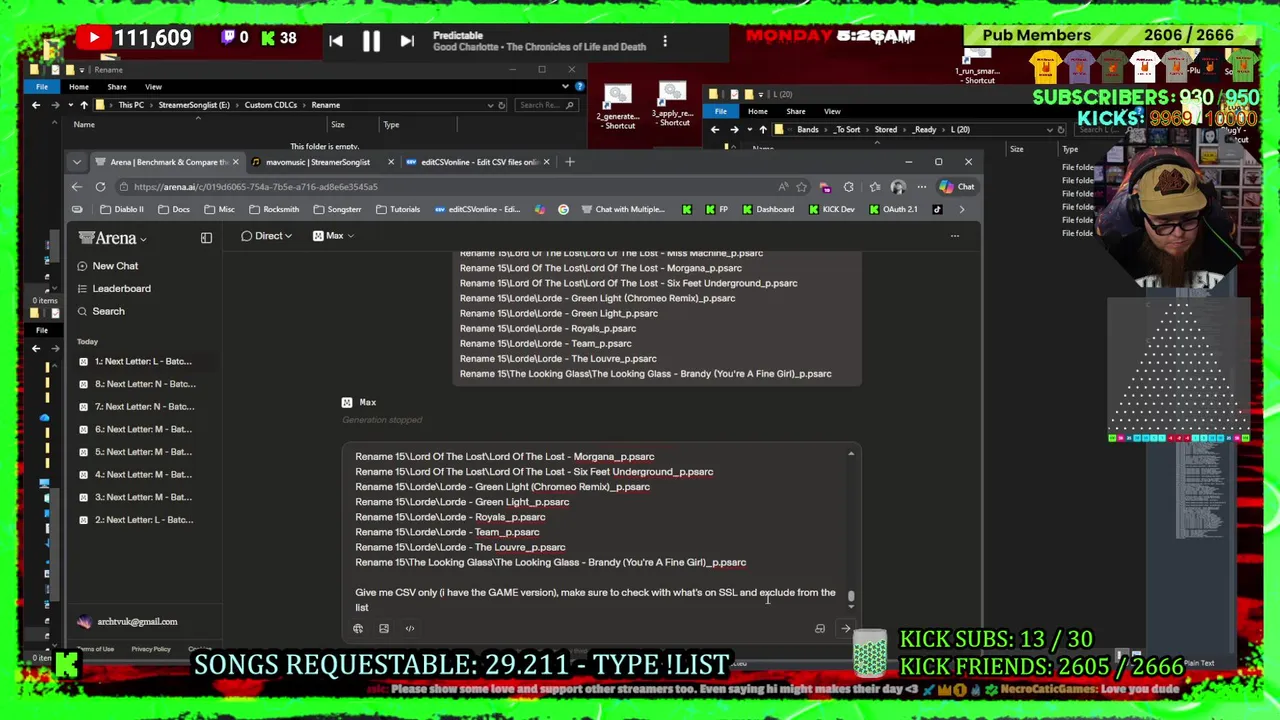
Task: Skip to the next track in media overlay
Action: [x=407, y=41]
